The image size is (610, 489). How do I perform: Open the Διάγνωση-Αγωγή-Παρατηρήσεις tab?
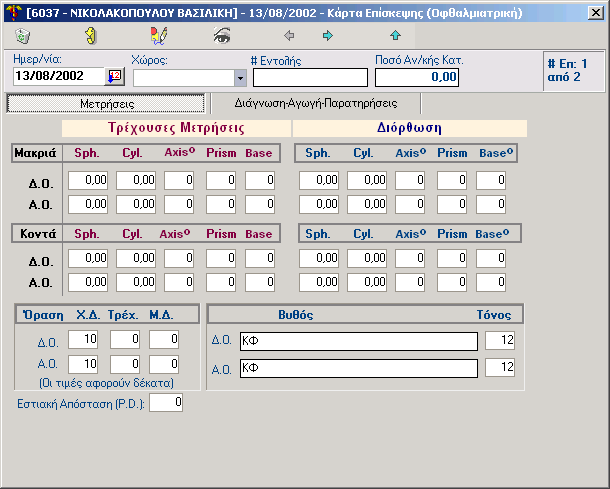coord(316,103)
